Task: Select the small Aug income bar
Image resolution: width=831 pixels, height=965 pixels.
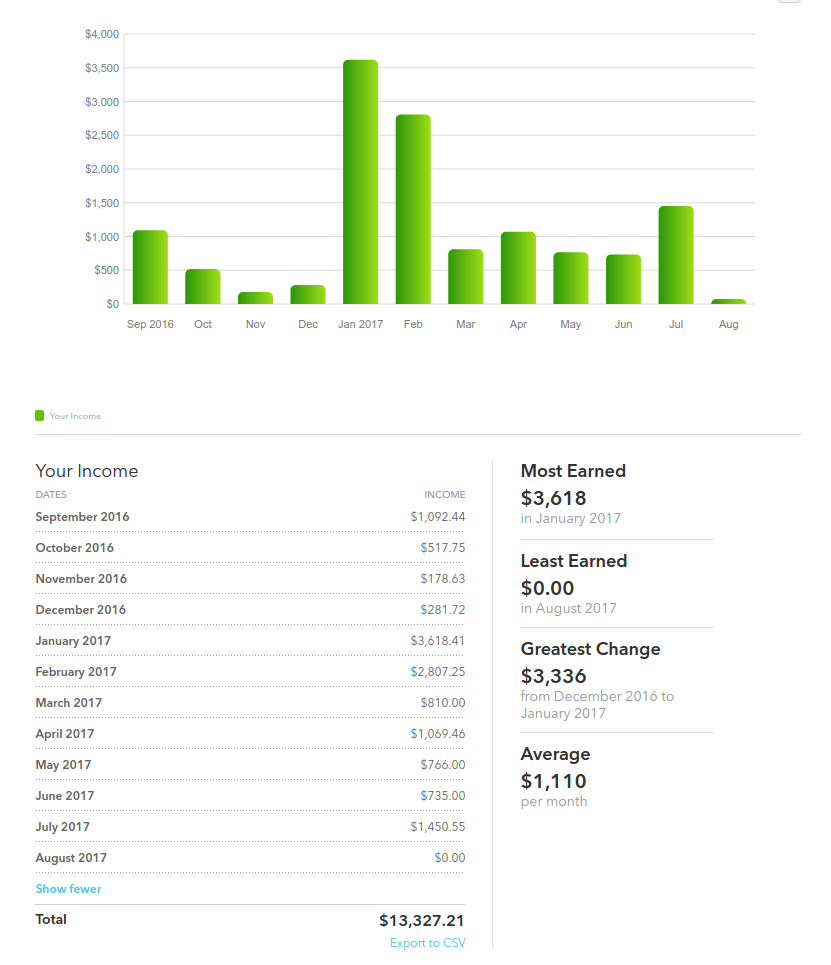Action: coord(728,302)
